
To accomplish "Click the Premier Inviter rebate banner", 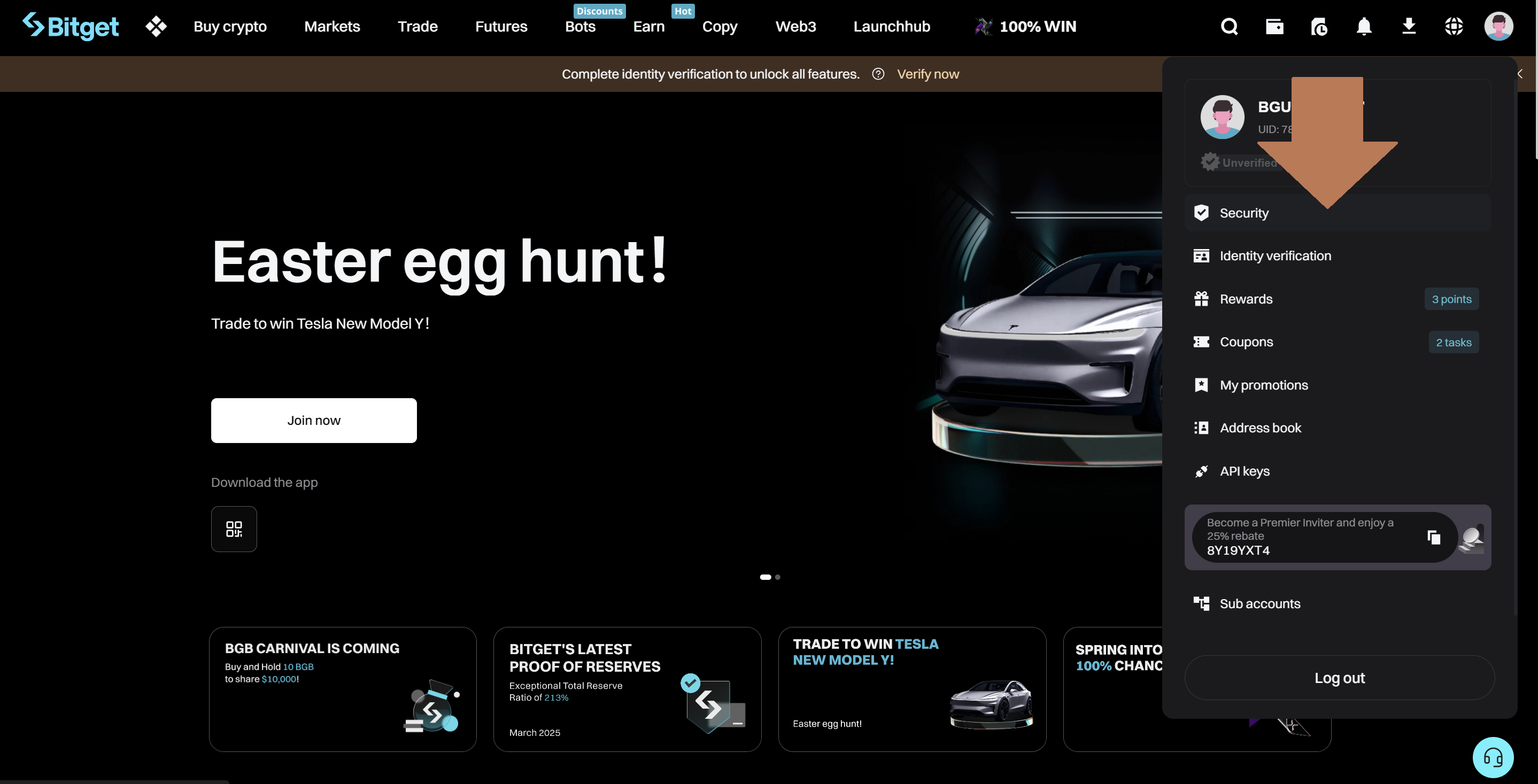I will click(x=1338, y=537).
